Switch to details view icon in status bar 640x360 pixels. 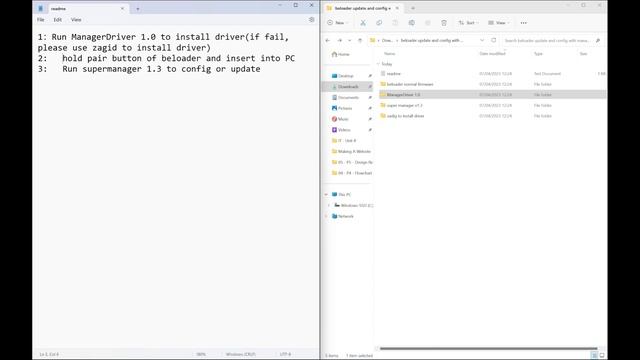tap(594, 356)
